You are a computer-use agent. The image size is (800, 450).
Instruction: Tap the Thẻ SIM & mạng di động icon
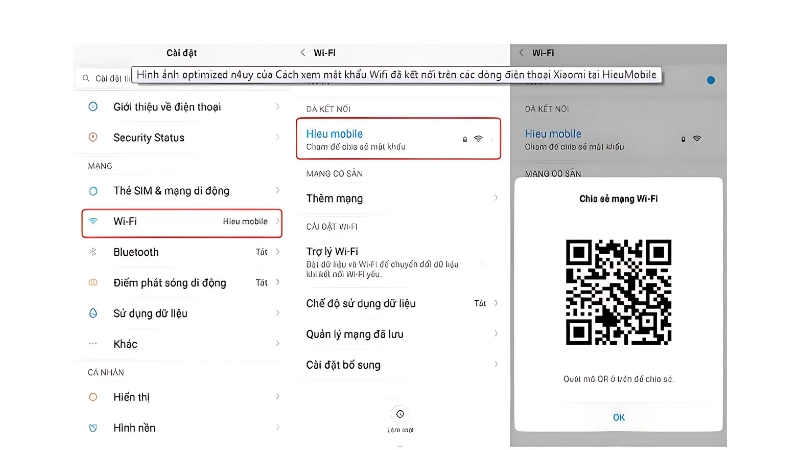(x=93, y=191)
